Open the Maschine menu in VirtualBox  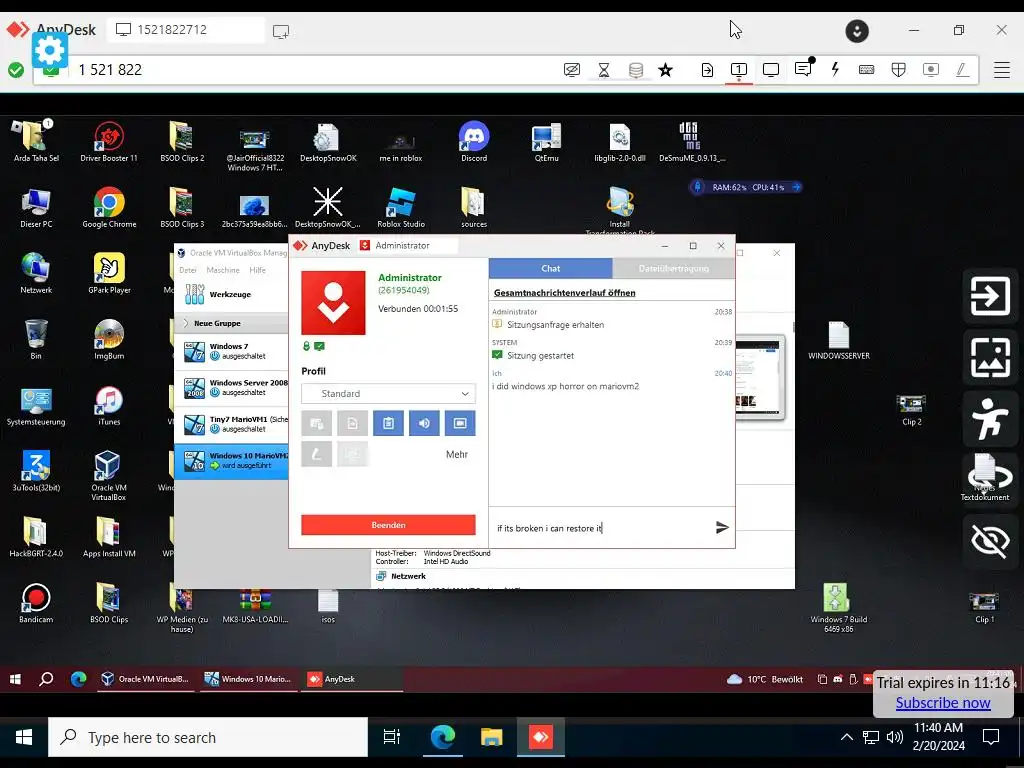(223, 270)
